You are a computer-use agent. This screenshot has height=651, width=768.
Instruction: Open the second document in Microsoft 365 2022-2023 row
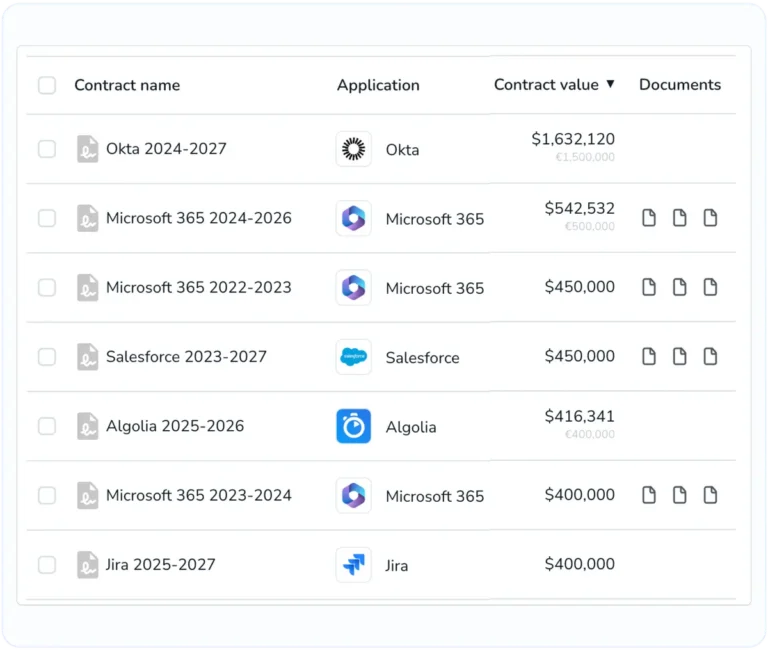coord(679,287)
